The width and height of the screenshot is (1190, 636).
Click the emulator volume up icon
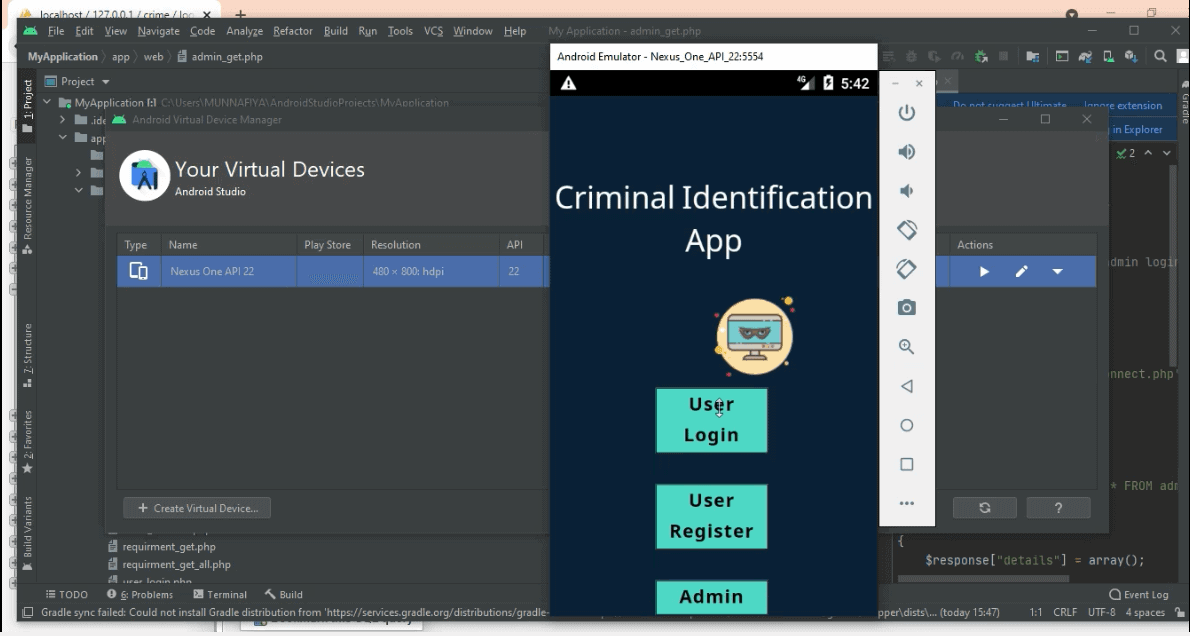pos(906,152)
